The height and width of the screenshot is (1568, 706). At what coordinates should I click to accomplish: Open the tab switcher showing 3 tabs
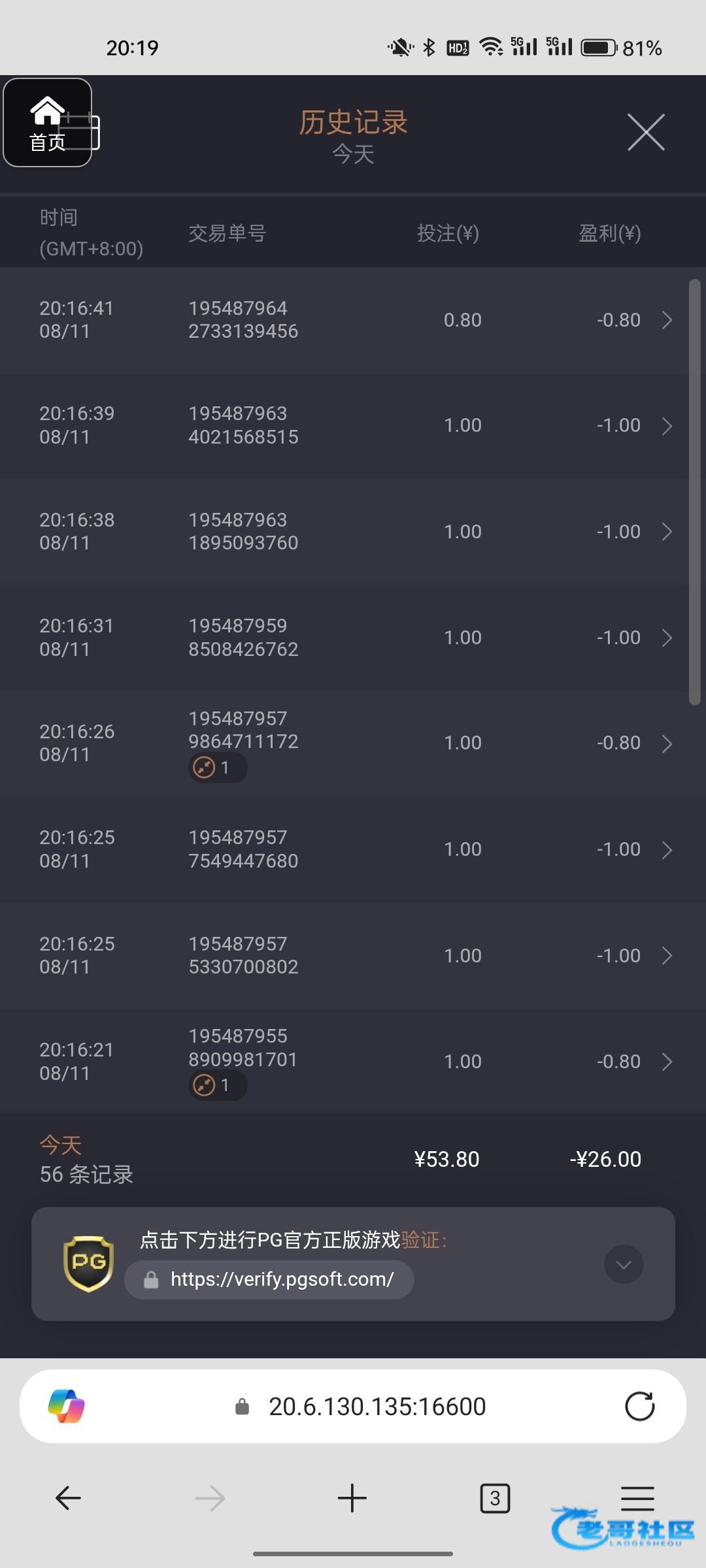click(495, 1497)
